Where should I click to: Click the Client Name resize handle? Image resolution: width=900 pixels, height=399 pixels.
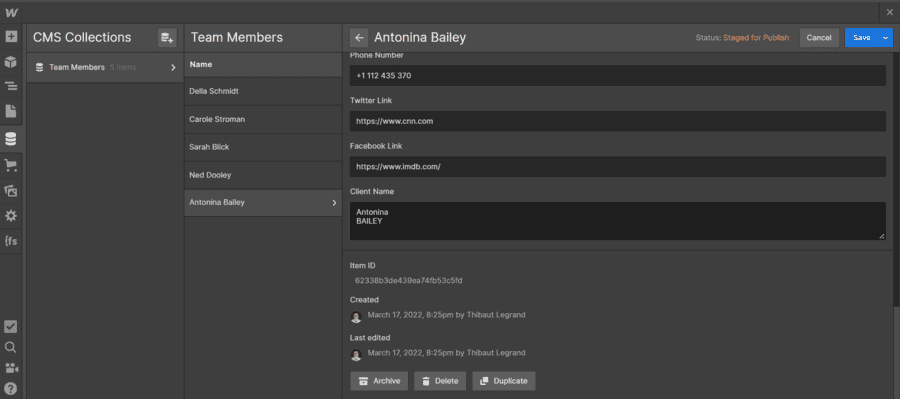(882, 236)
